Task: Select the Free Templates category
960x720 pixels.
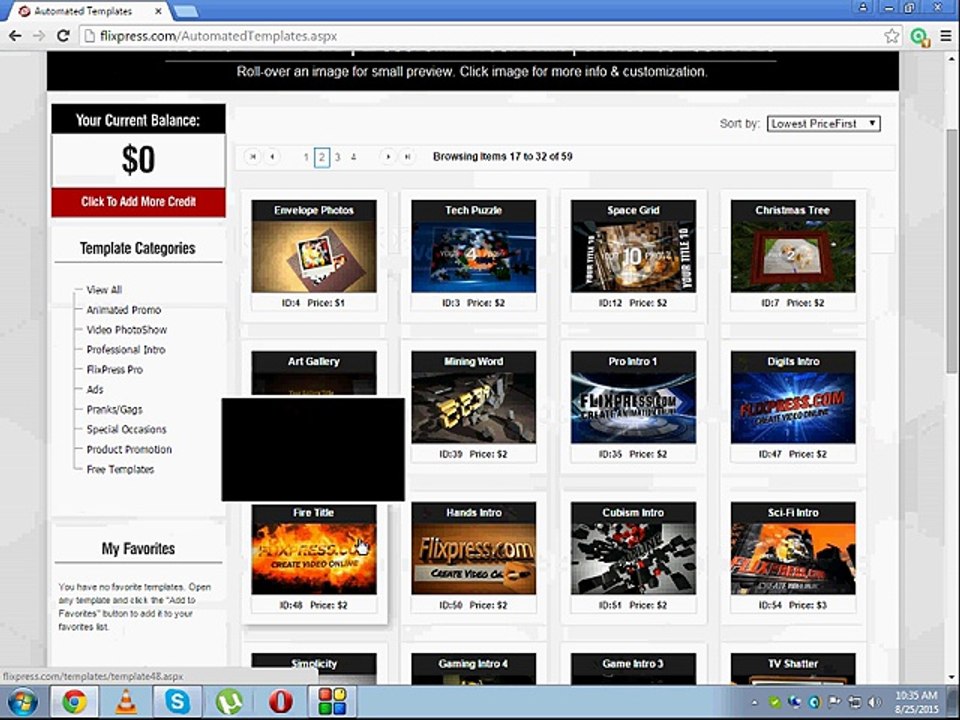Action: (x=120, y=470)
